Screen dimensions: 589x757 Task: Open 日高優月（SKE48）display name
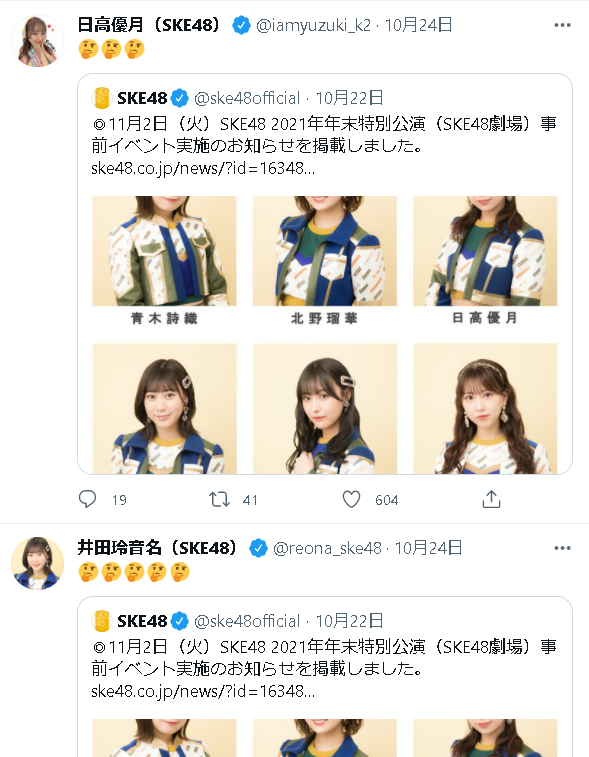pyautogui.click(x=150, y=25)
